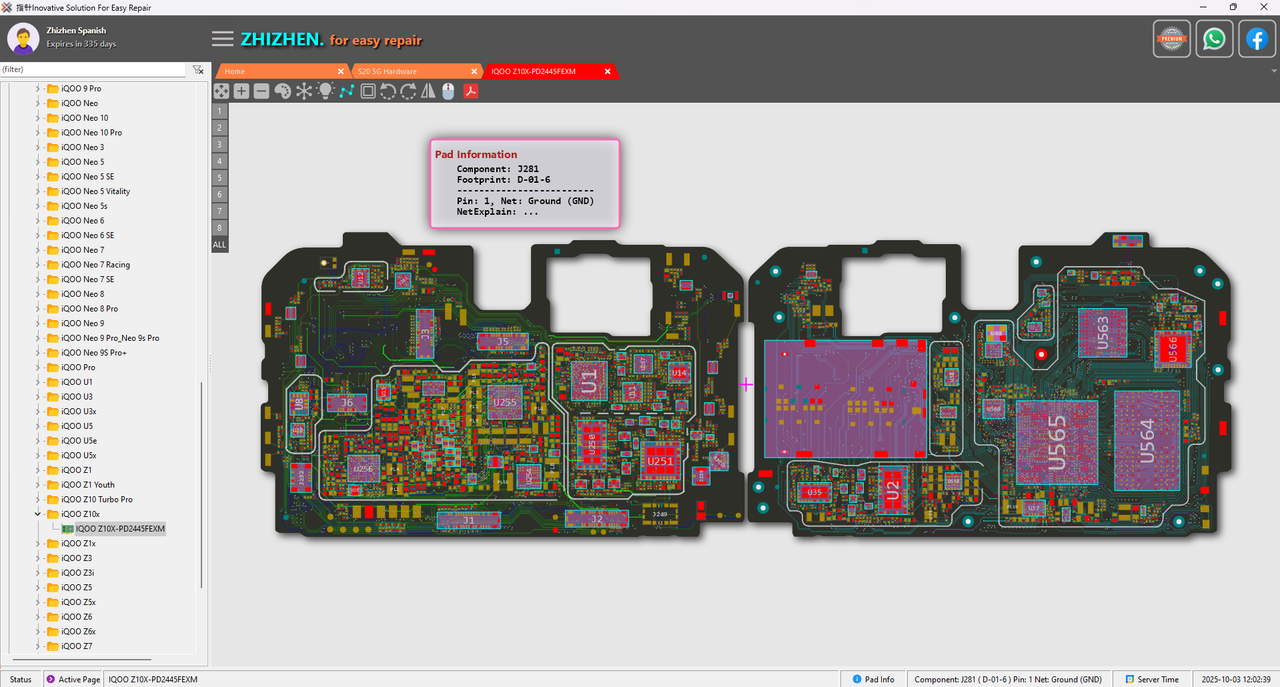The image size is (1280, 687).
Task: Click the U255 component on the board
Action: click(506, 403)
